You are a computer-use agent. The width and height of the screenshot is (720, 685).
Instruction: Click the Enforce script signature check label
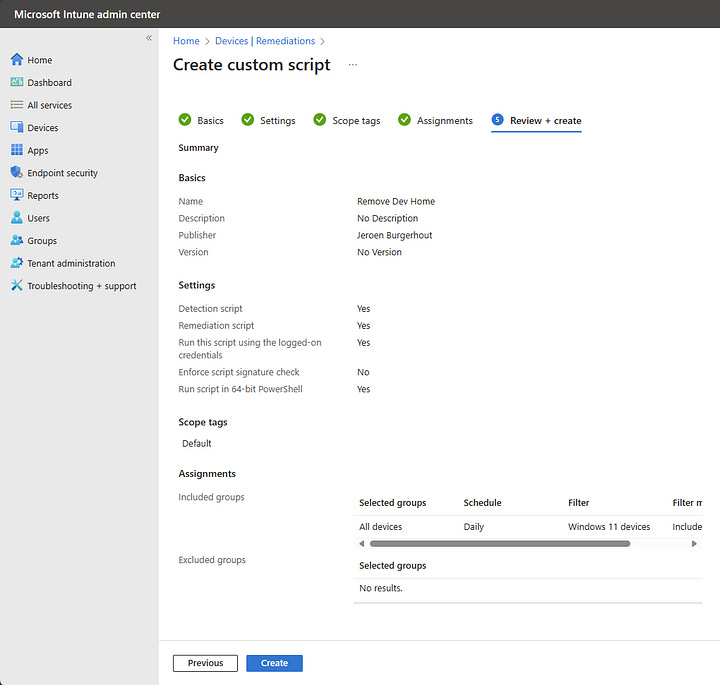point(239,372)
